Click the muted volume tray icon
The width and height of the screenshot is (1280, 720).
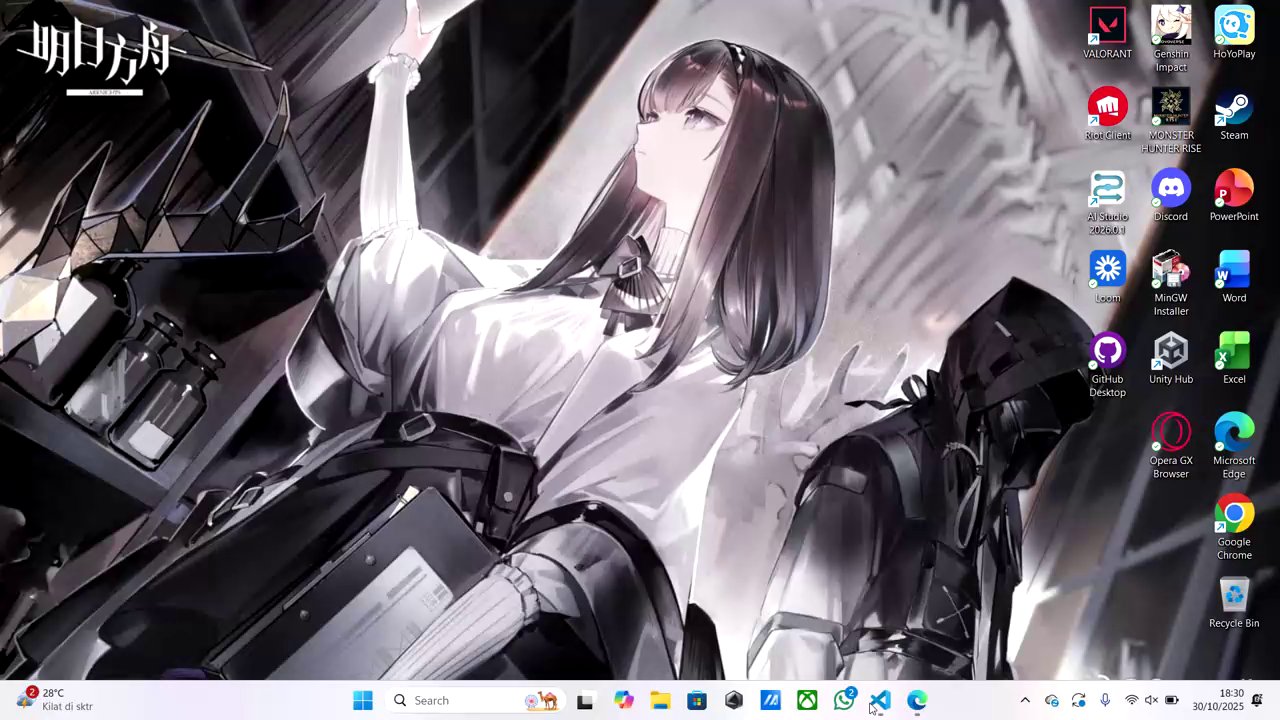point(1151,701)
